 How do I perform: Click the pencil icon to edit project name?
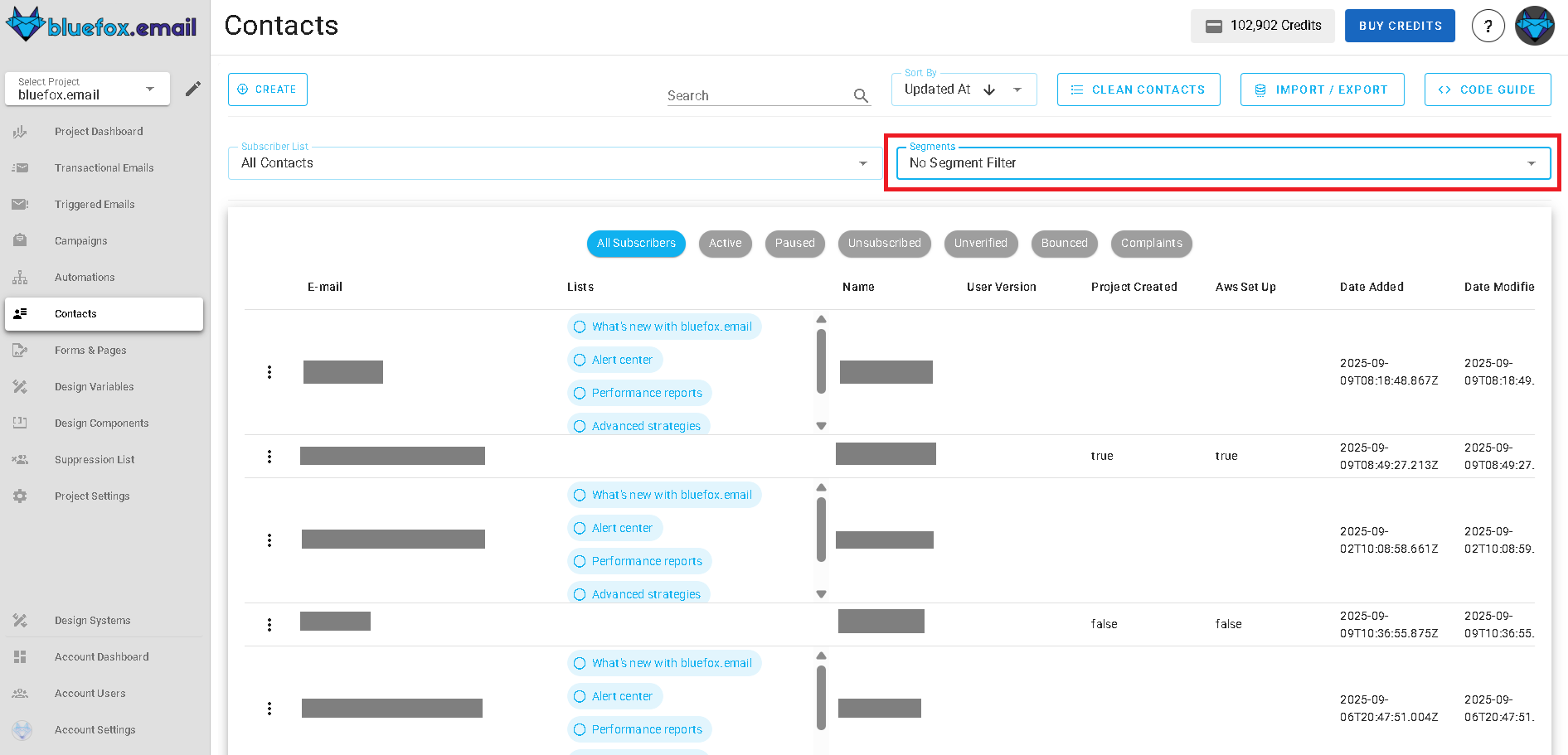coord(192,88)
